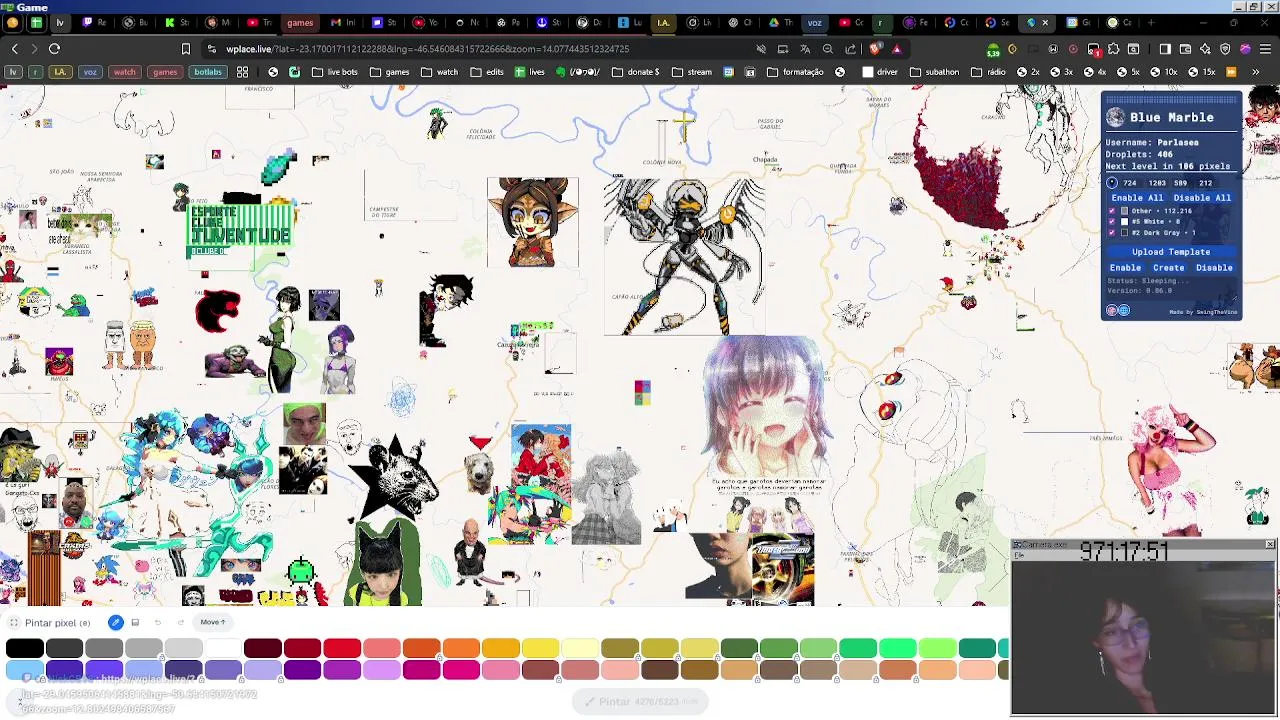Open the 'edits' bookmark folder
The image size is (1280, 720).
(487, 72)
